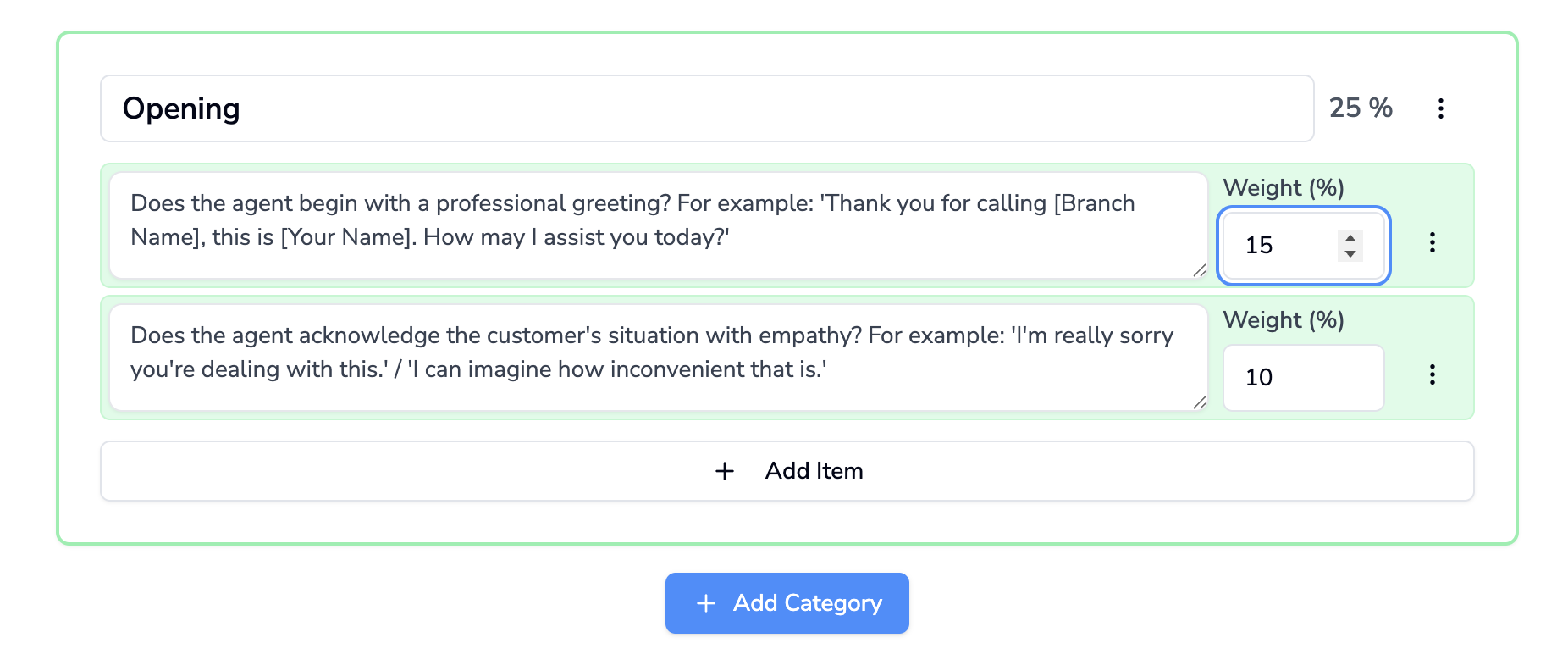Open the empathy item's three-dot menu

pos(1432,375)
